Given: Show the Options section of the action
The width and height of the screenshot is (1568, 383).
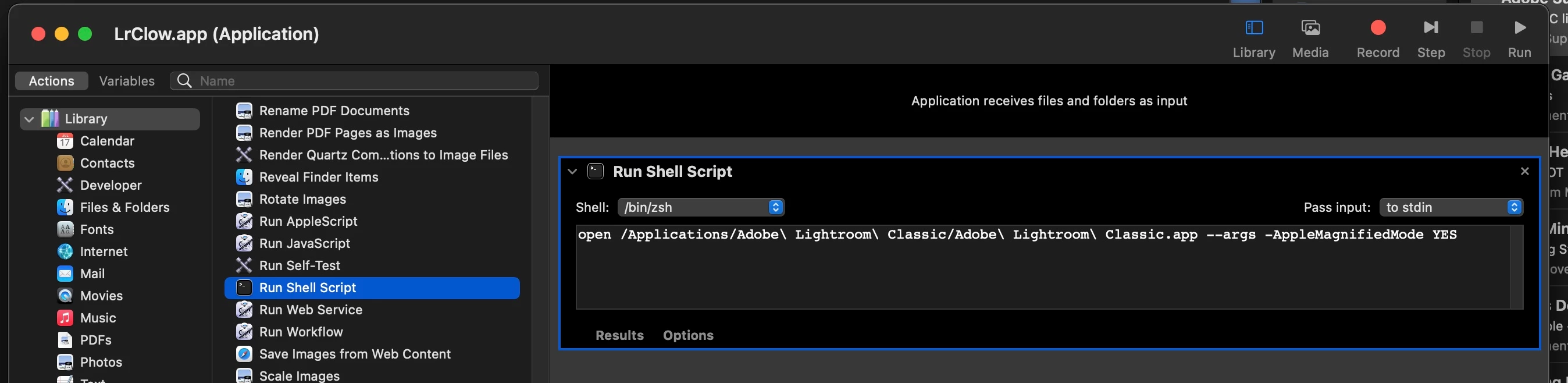Looking at the screenshot, I should click(x=688, y=335).
